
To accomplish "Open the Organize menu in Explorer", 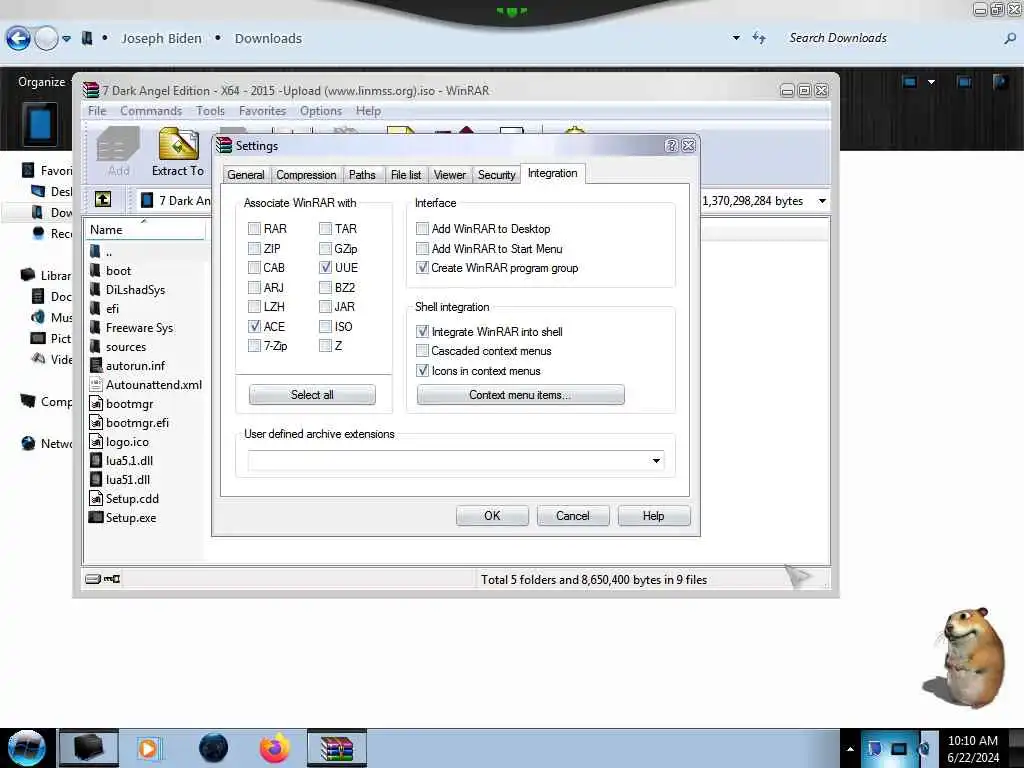I will coord(42,82).
